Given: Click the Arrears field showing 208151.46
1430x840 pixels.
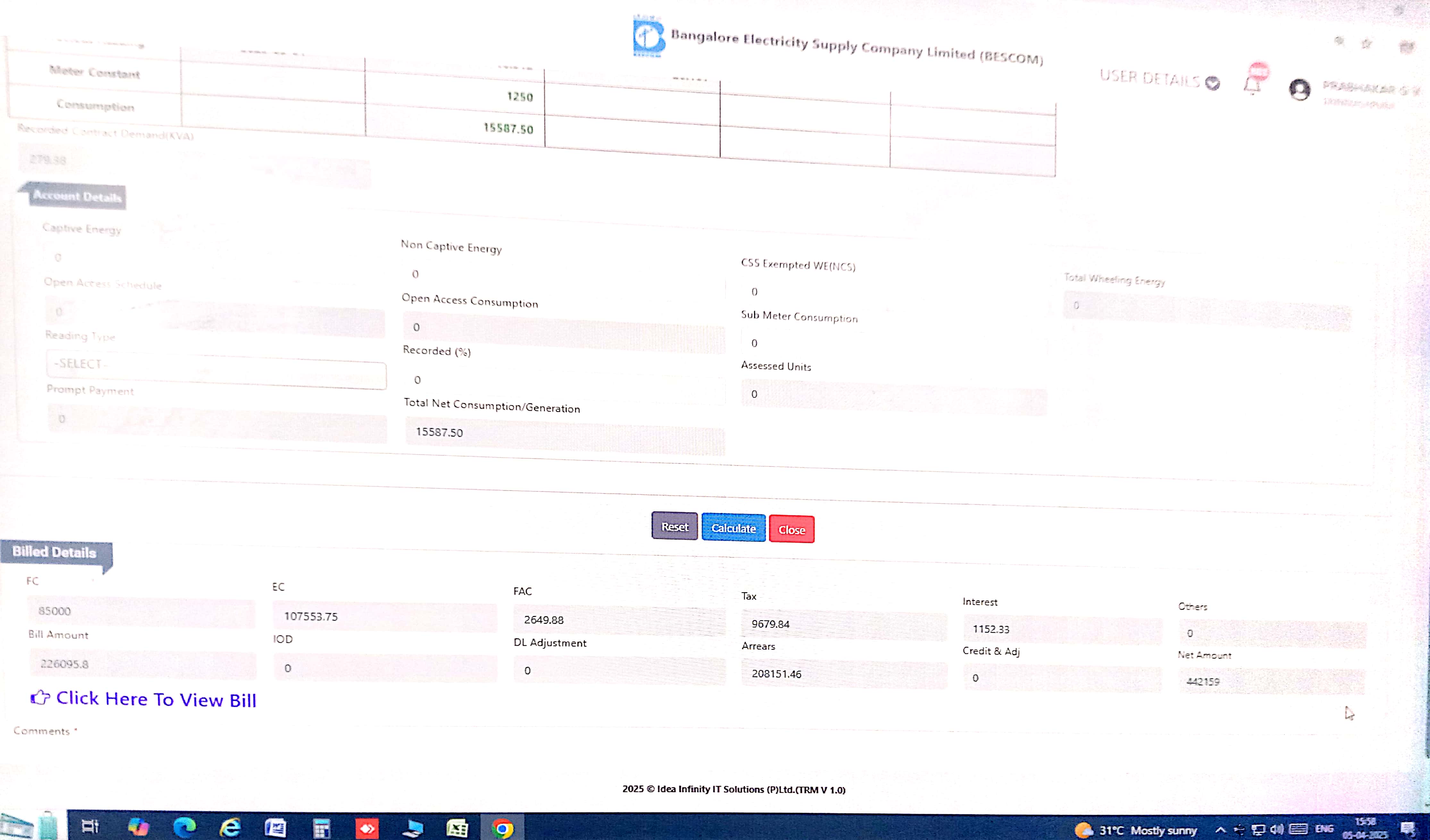Looking at the screenshot, I should (844, 674).
